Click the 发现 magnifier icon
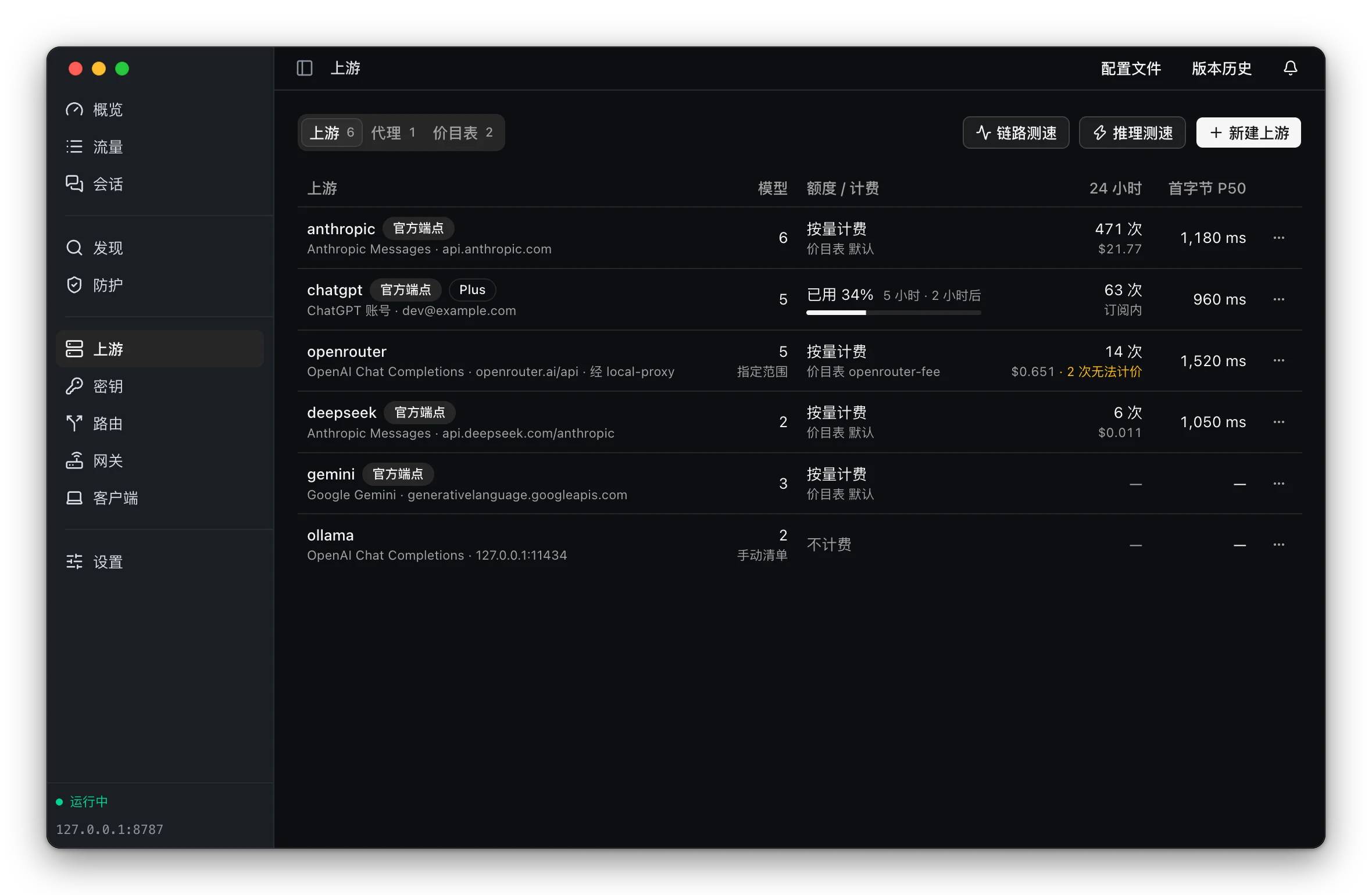 74,248
